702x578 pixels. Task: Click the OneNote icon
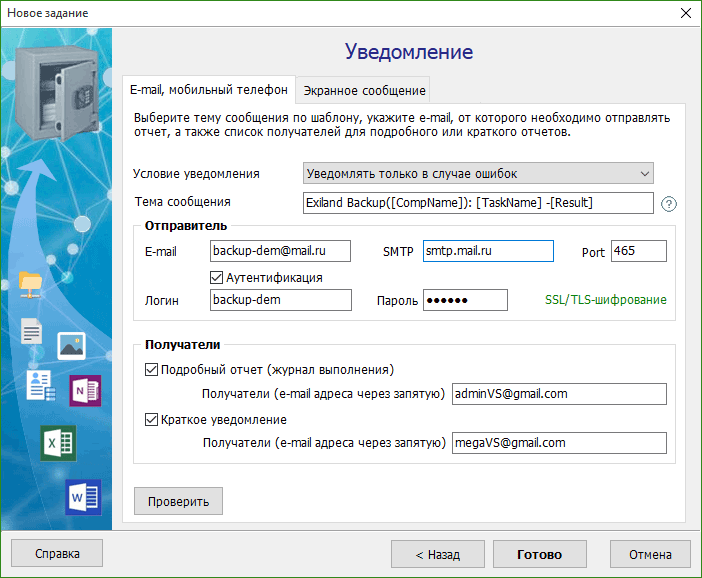click(84, 391)
